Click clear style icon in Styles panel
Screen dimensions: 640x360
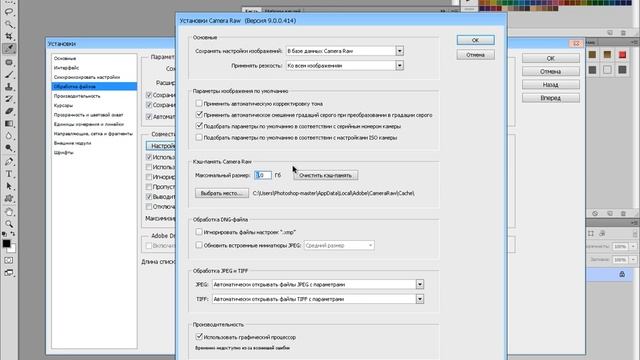click(x=595, y=213)
